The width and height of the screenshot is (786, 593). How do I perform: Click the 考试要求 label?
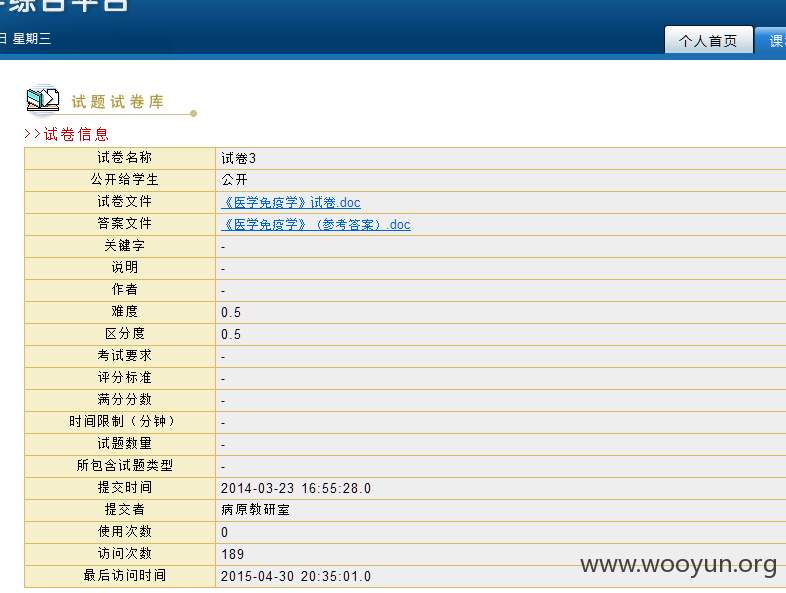pos(124,355)
